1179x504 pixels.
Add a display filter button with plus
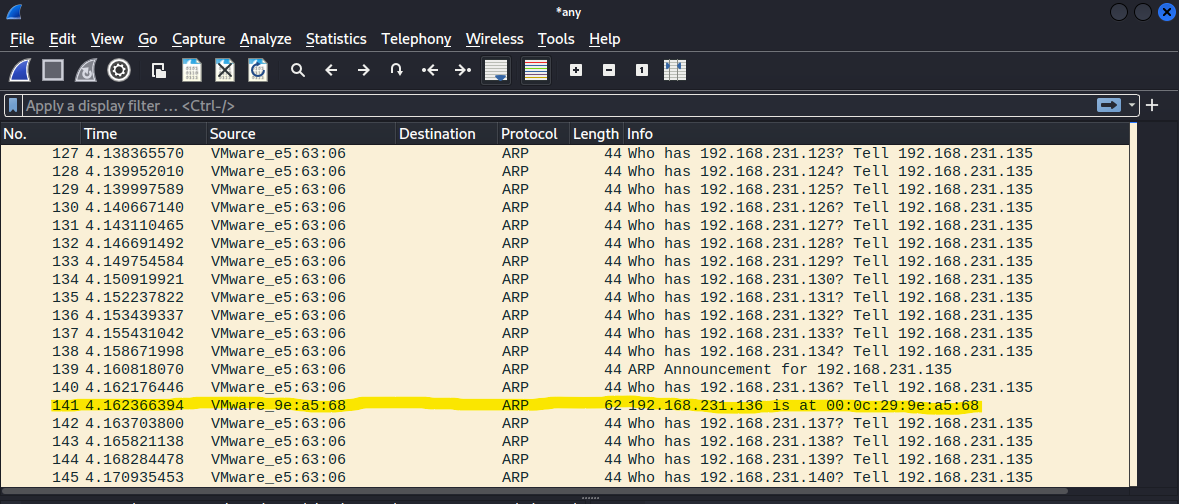pos(1152,105)
